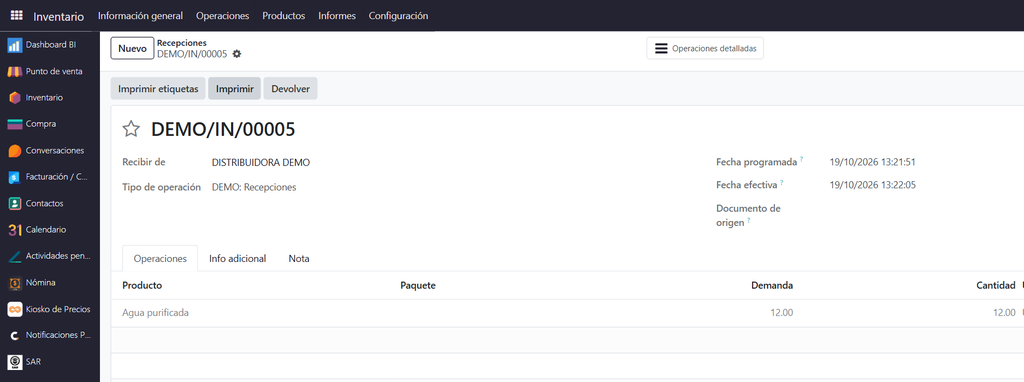Show help tooltip for Fecha programada
Viewport: 1024px width, 382px height.
pos(802,159)
